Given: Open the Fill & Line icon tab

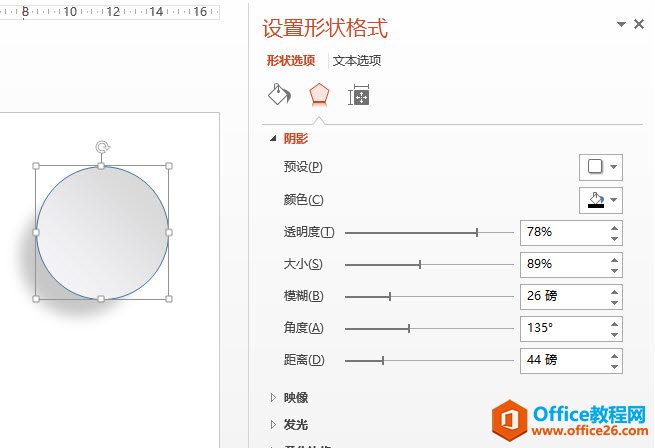Looking at the screenshot, I should (x=279, y=95).
